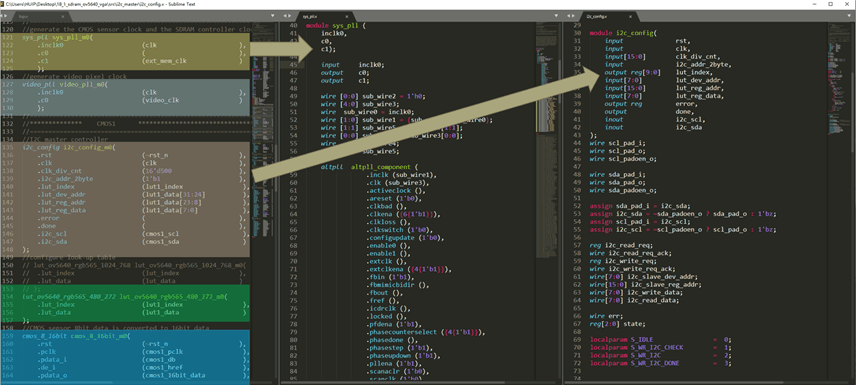Viewport: 856px width, 385px height.
Task: Click 'reg i2c_read_req;' on line 57
Action: pyautogui.click(x=621, y=245)
